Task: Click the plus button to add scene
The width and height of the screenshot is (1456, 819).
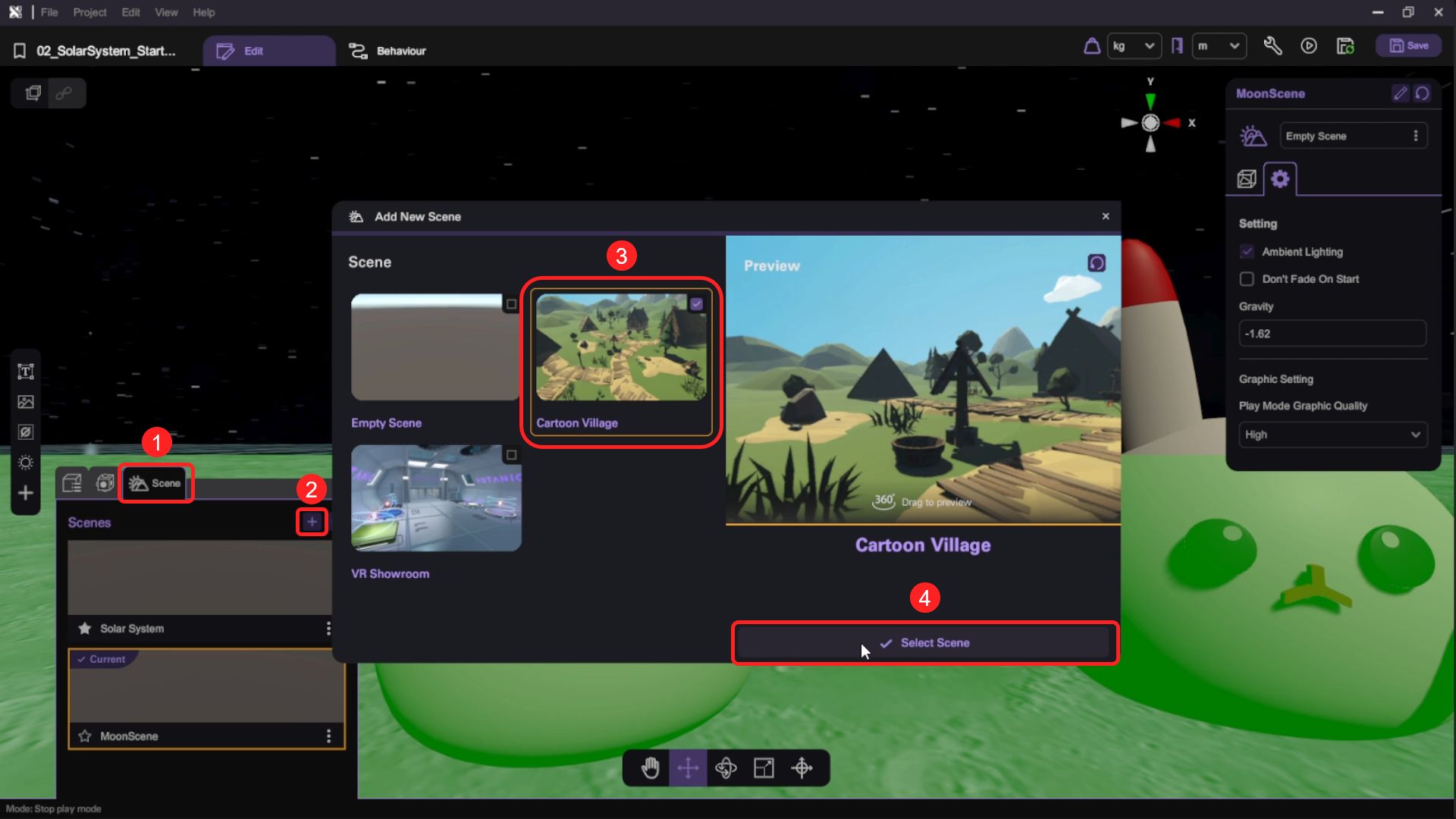Action: point(312,522)
